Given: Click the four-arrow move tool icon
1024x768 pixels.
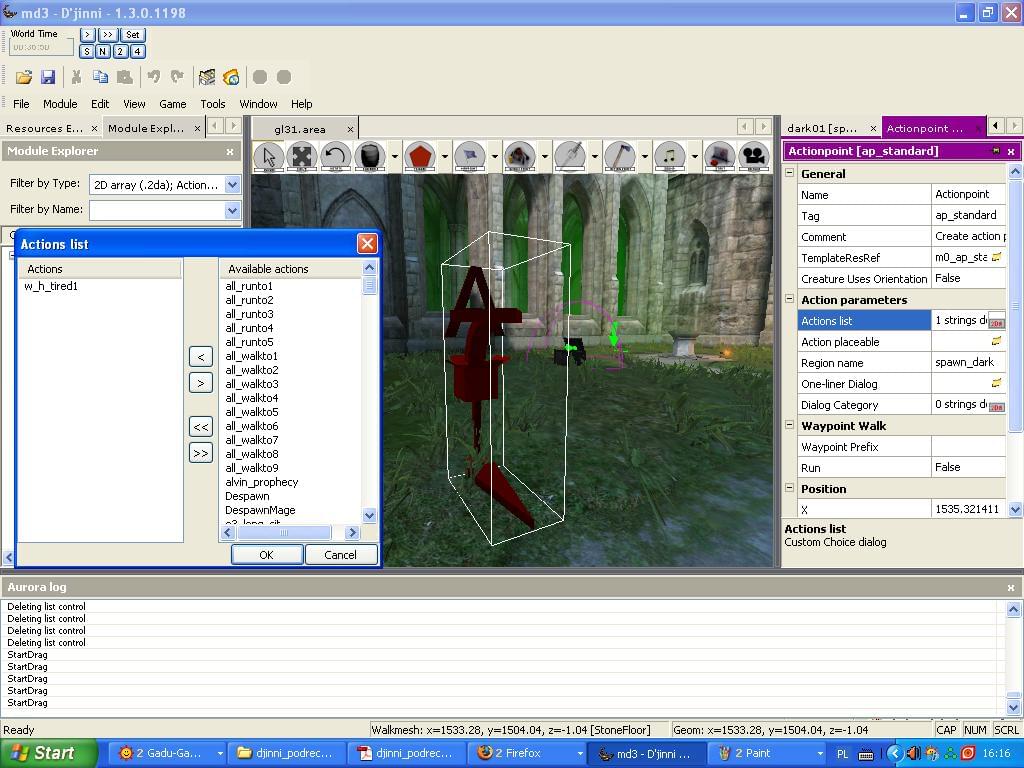Looking at the screenshot, I should pyautogui.click(x=301, y=157).
